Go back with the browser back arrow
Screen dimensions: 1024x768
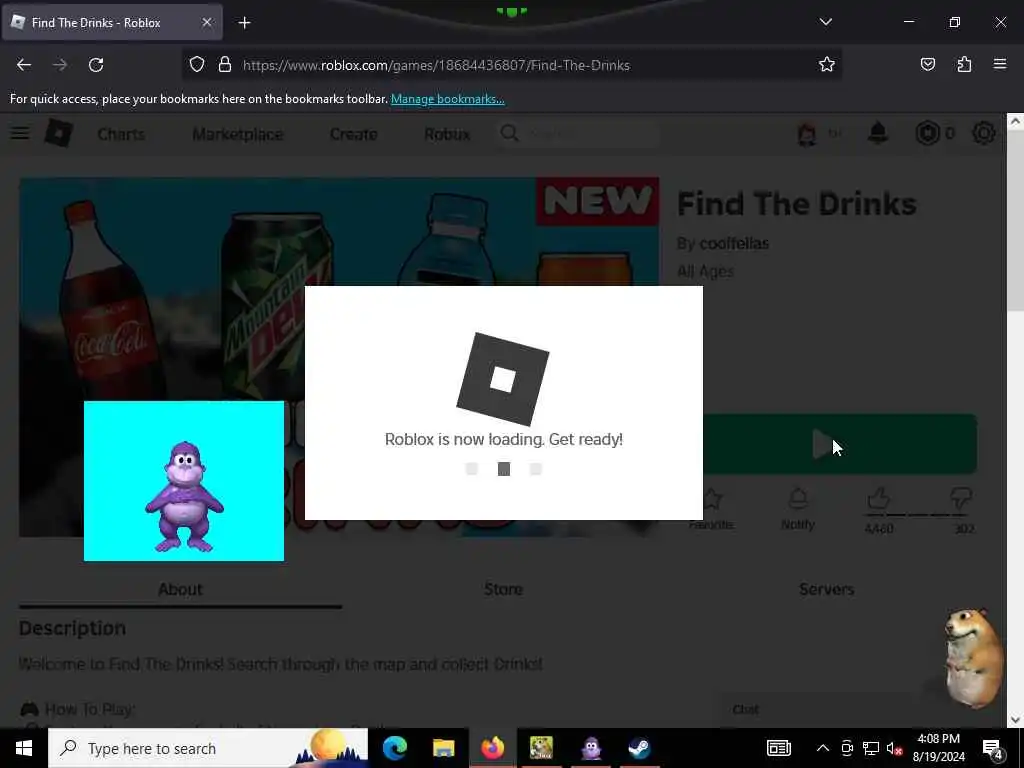click(x=24, y=65)
